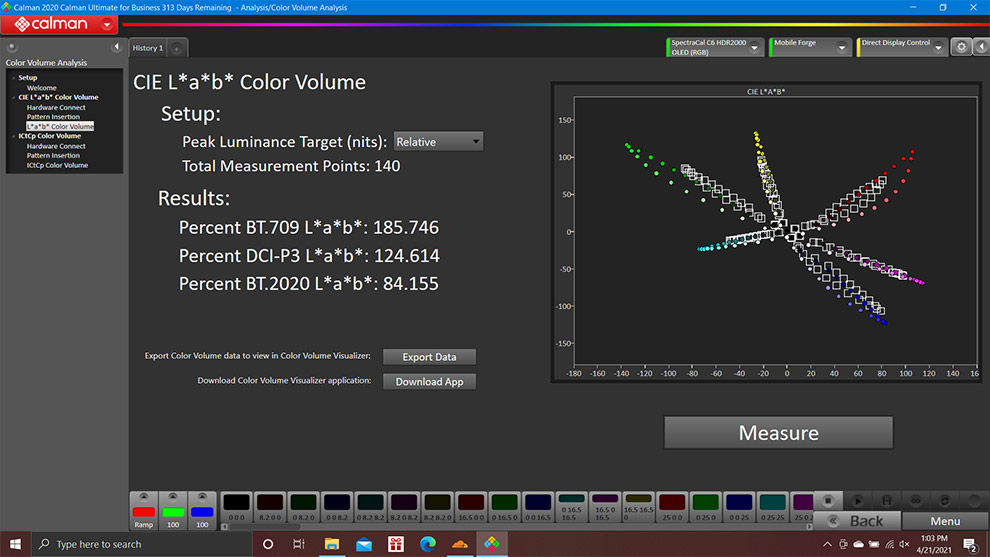990x557 pixels.
Task: Select Hardware Connect under CIE L*a*b* Color Volume
Action: point(56,107)
